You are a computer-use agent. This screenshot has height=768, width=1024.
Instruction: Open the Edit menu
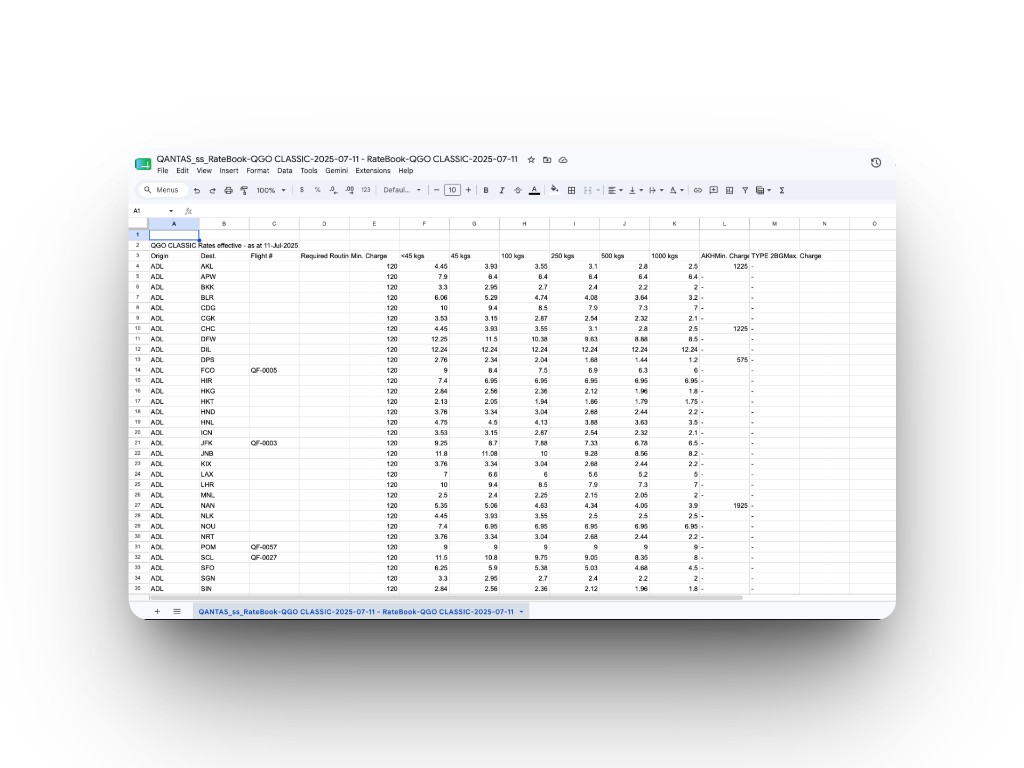point(182,170)
